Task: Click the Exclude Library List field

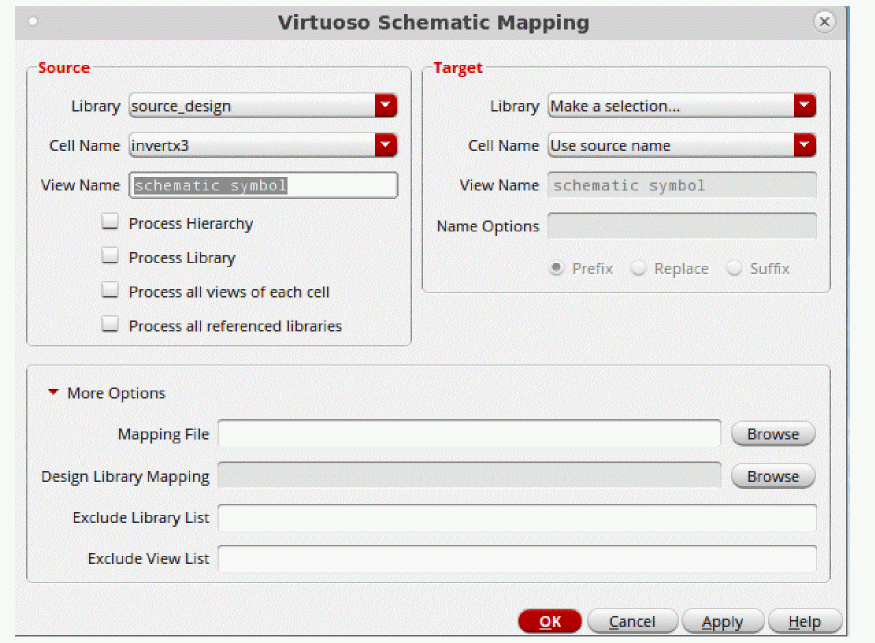Action: [x=517, y=518]
